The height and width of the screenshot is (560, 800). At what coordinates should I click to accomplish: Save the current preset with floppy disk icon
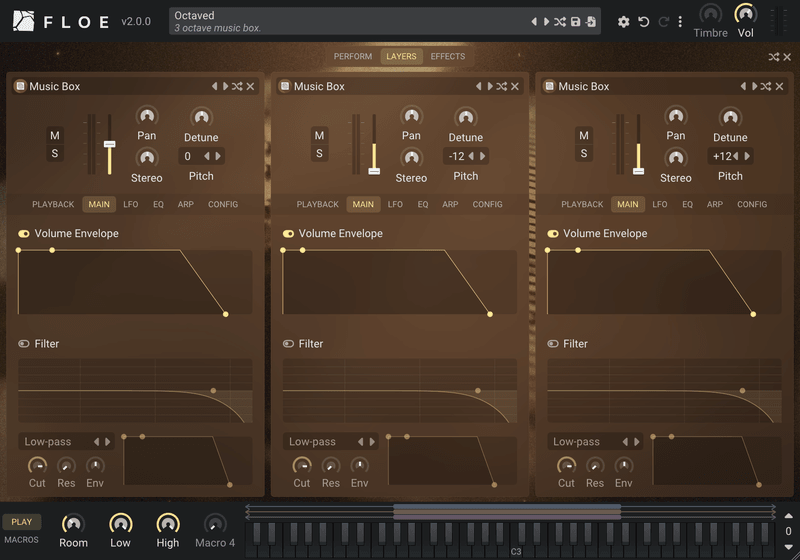pyautogui.click(x=576, y=21)
